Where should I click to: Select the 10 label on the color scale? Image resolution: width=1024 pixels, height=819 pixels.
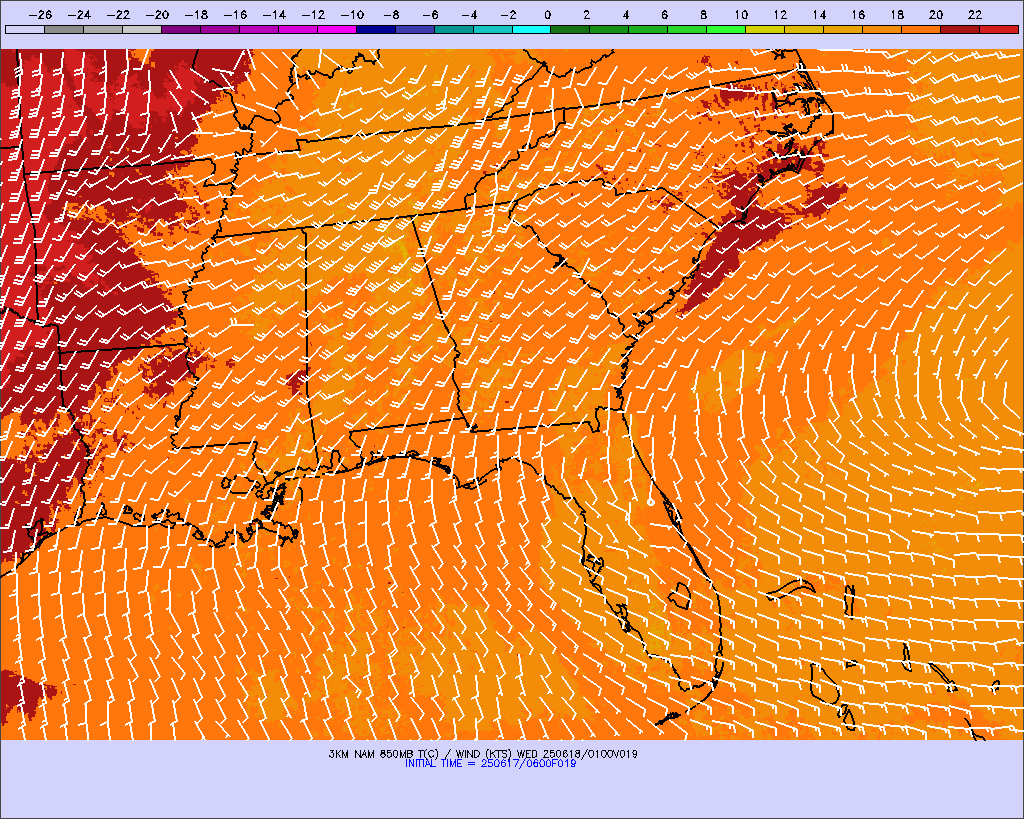coord(741,14)
